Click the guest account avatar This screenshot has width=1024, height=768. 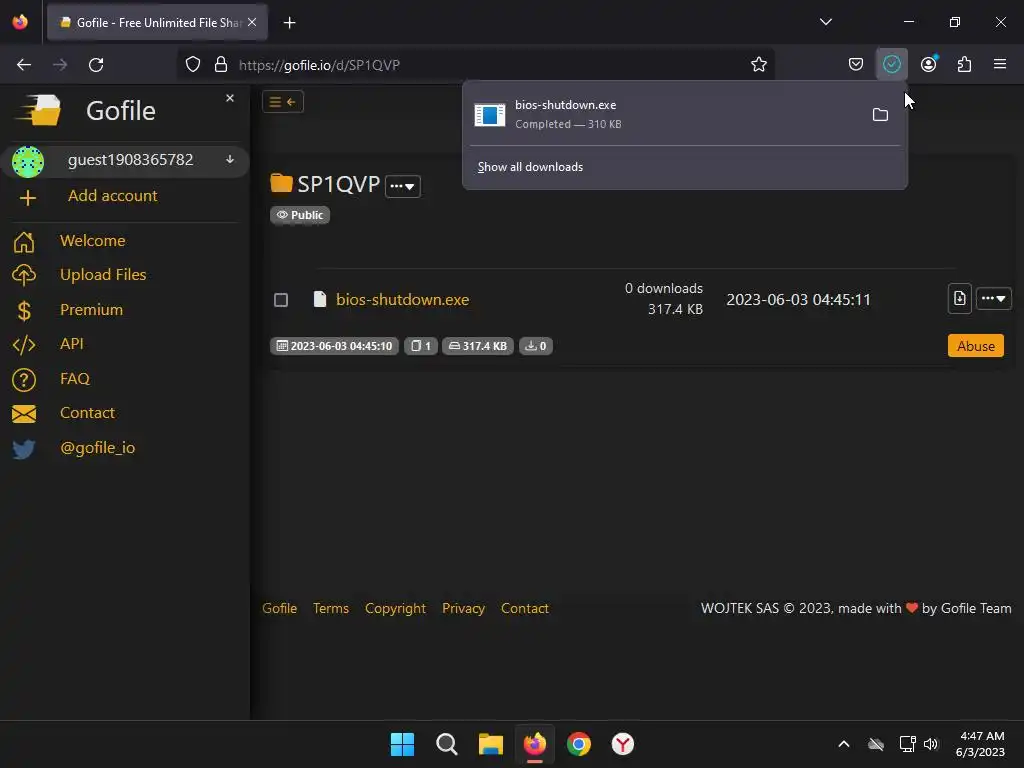[x=28, y=162]
